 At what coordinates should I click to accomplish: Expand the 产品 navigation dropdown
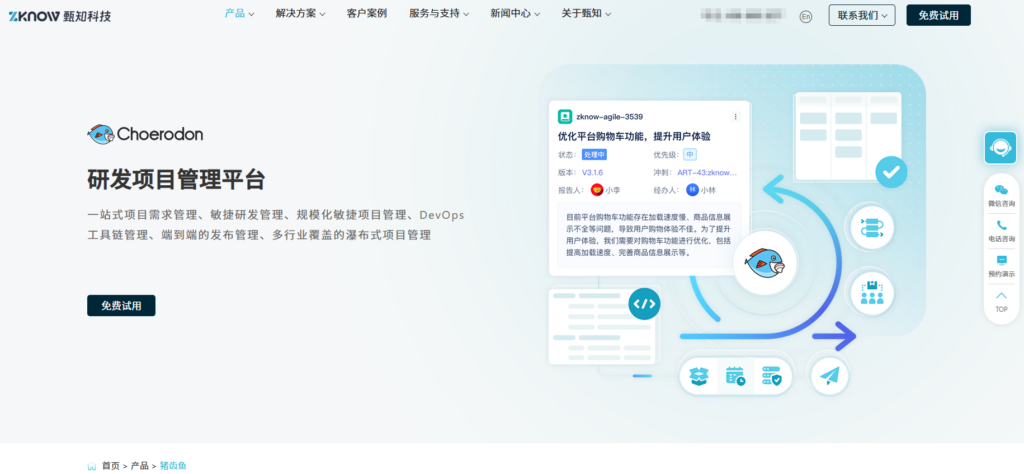[x=239, y=14]
